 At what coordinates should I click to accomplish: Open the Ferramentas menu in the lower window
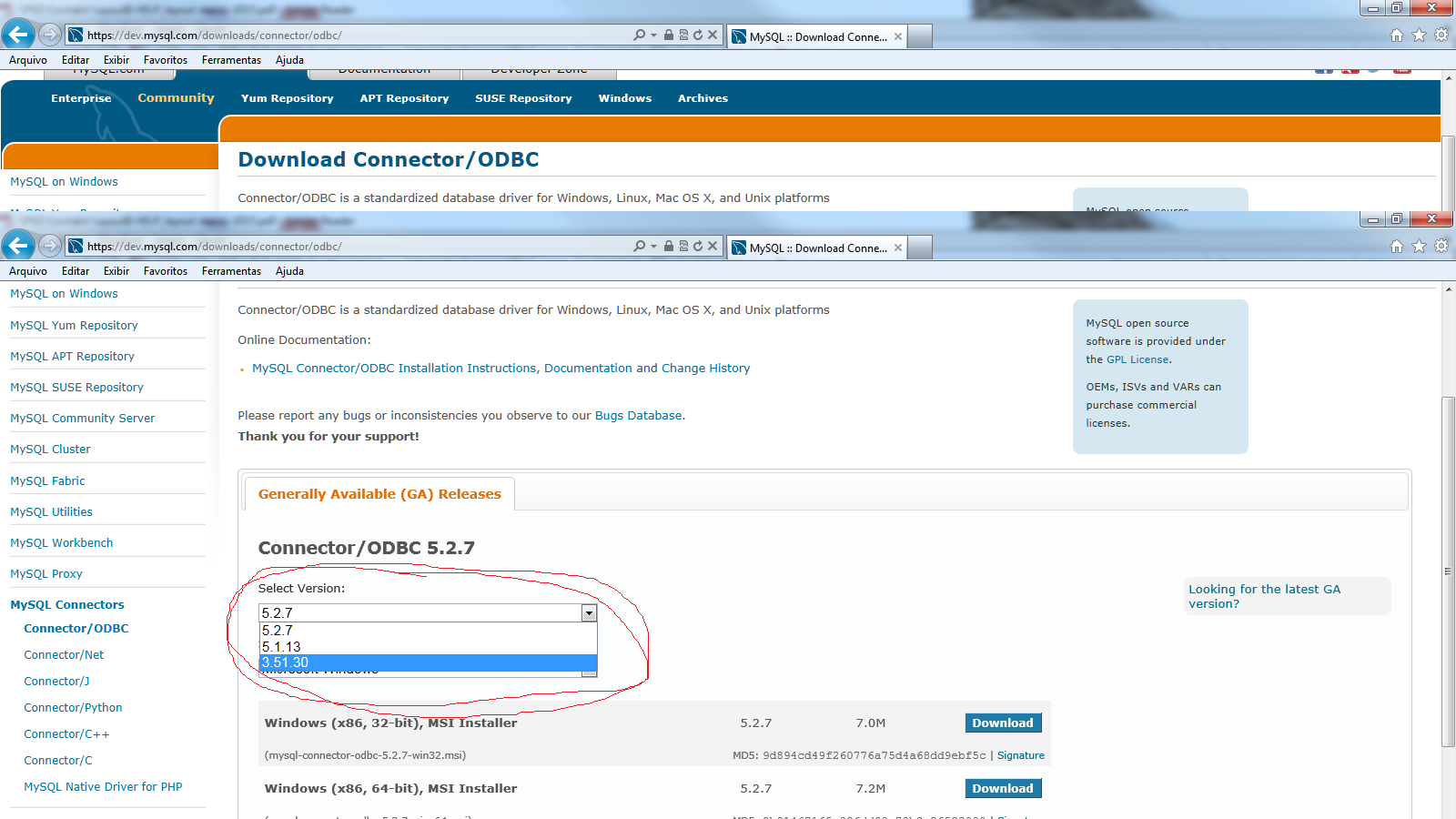(231, 271)
